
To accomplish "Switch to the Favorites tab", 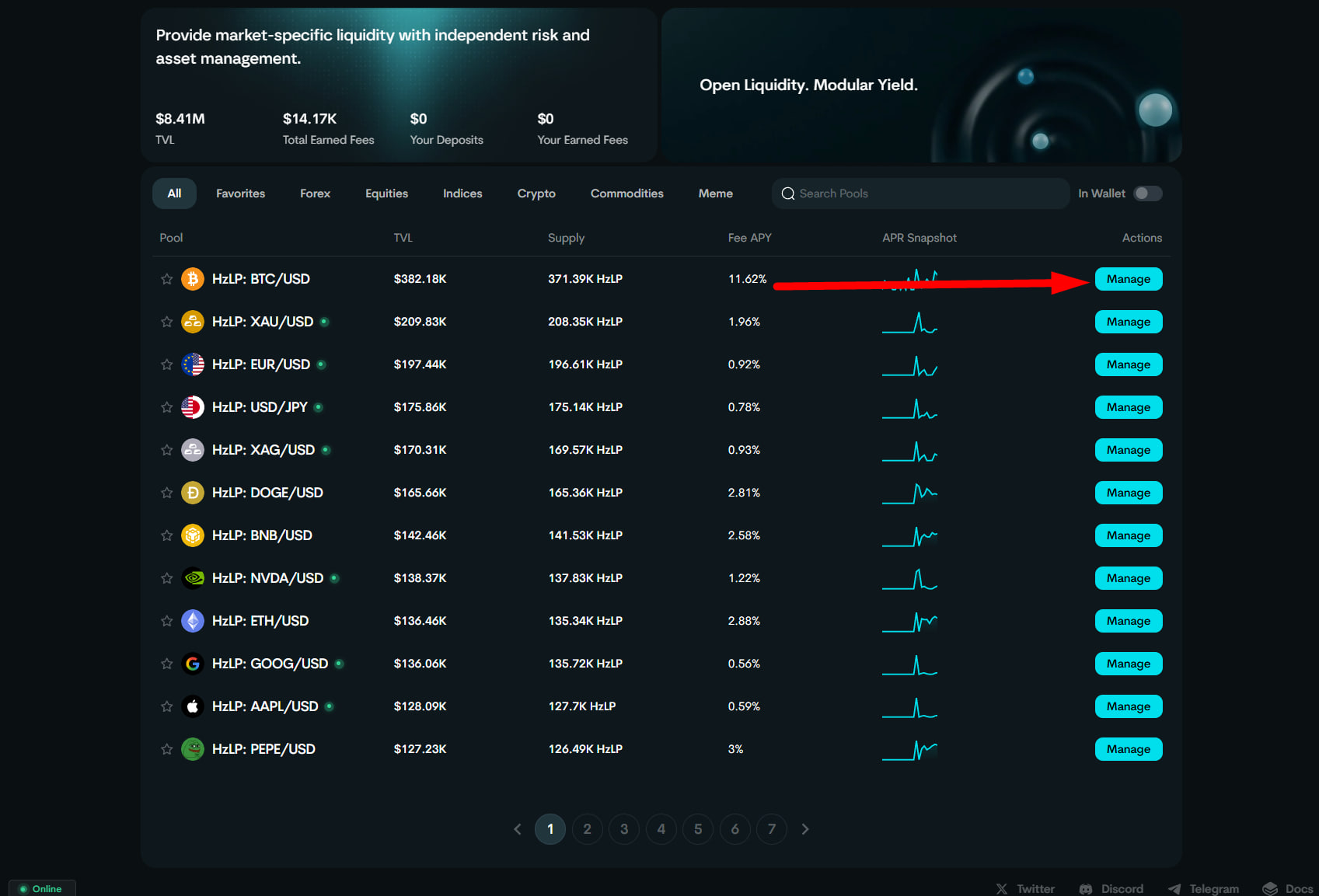I will tap(240, 193).
